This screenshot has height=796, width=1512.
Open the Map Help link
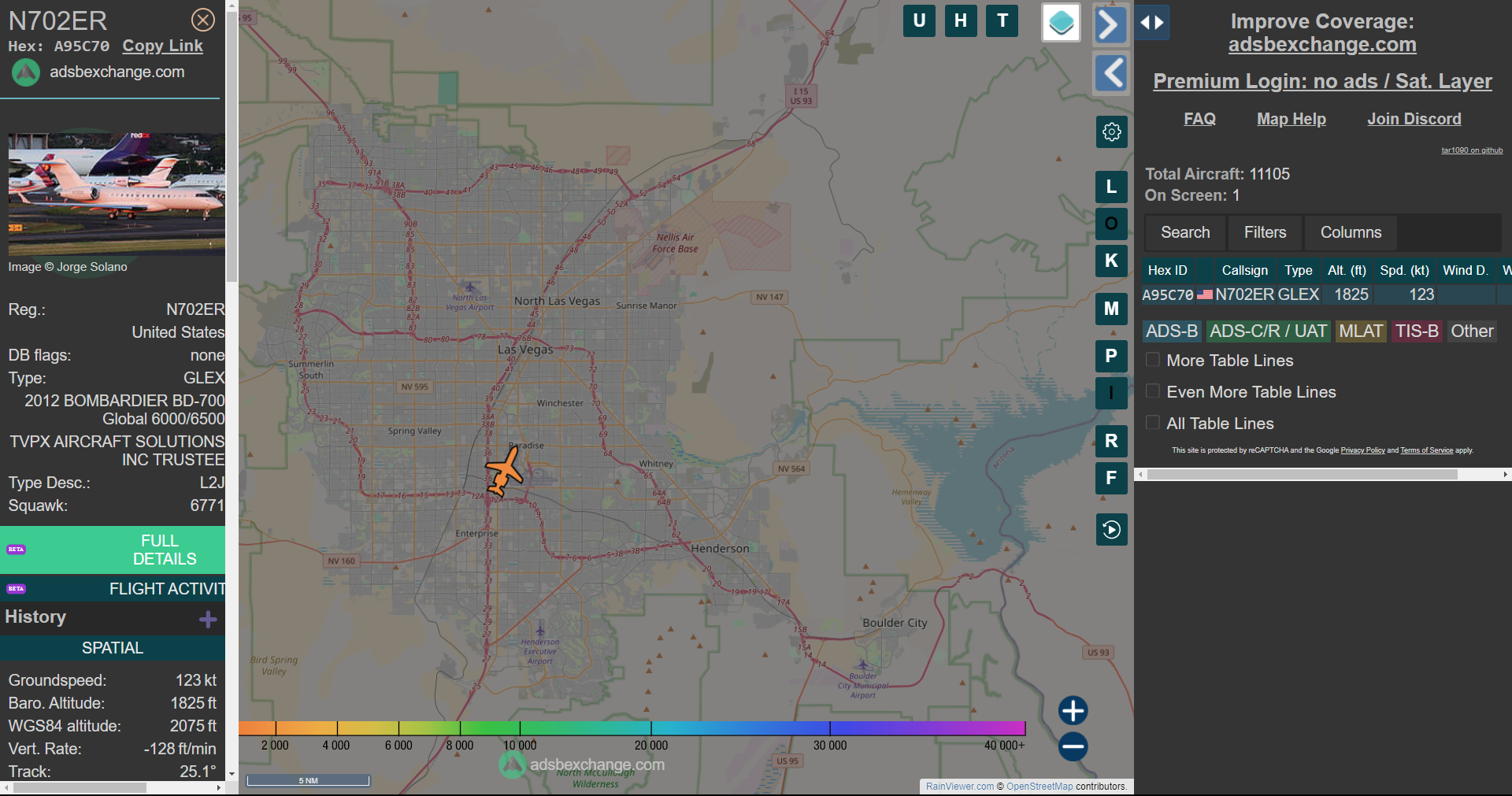point(1291,119)
